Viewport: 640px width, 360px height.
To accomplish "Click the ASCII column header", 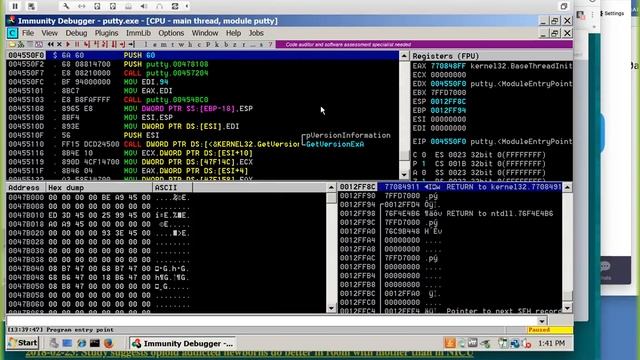I will (x=172, y=188).
